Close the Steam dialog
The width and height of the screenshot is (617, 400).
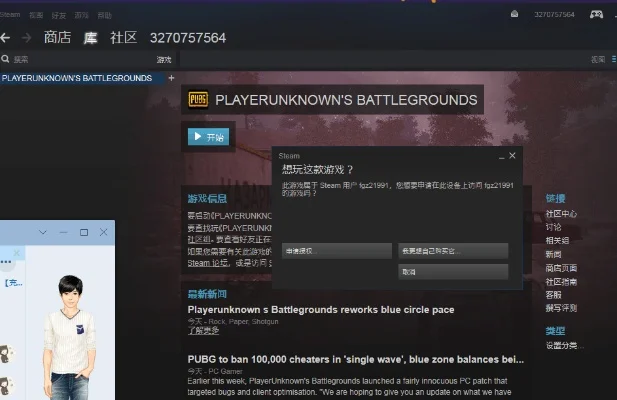coord(512,156)
